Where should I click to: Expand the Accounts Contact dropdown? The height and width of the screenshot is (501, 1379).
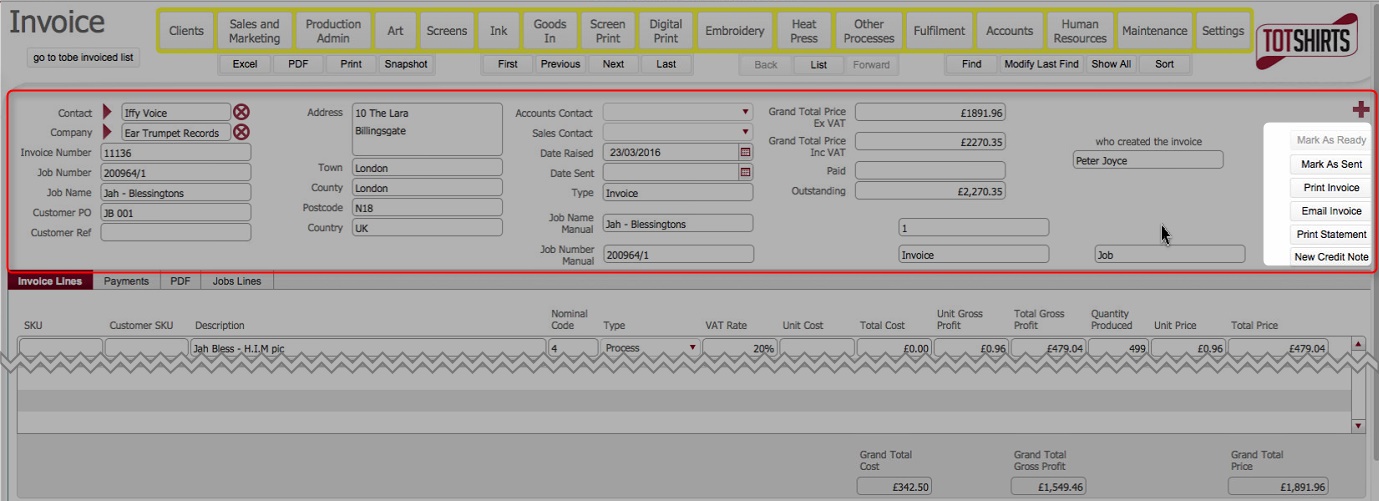(745, 113)
